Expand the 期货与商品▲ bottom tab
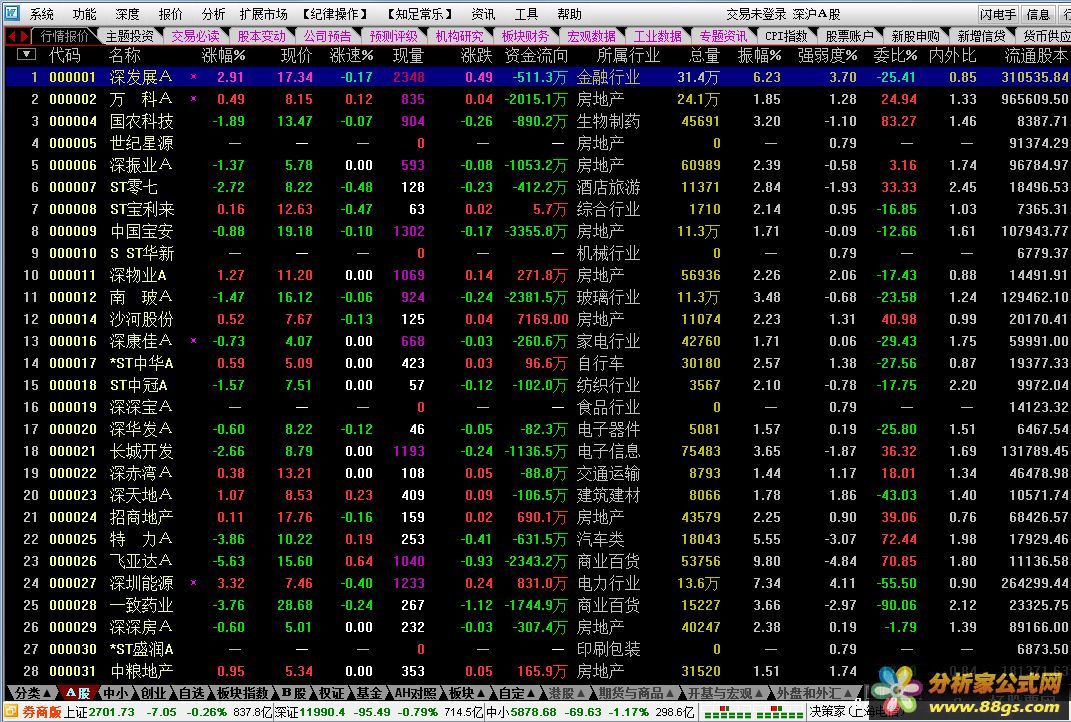 pos(636,693)
